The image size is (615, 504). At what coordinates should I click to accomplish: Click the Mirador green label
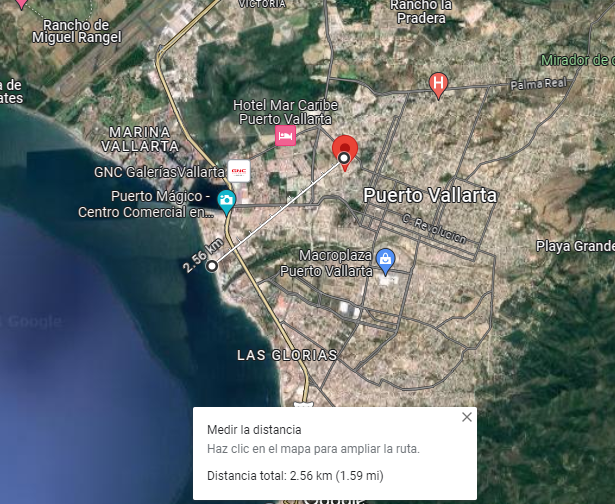(578, 60)
